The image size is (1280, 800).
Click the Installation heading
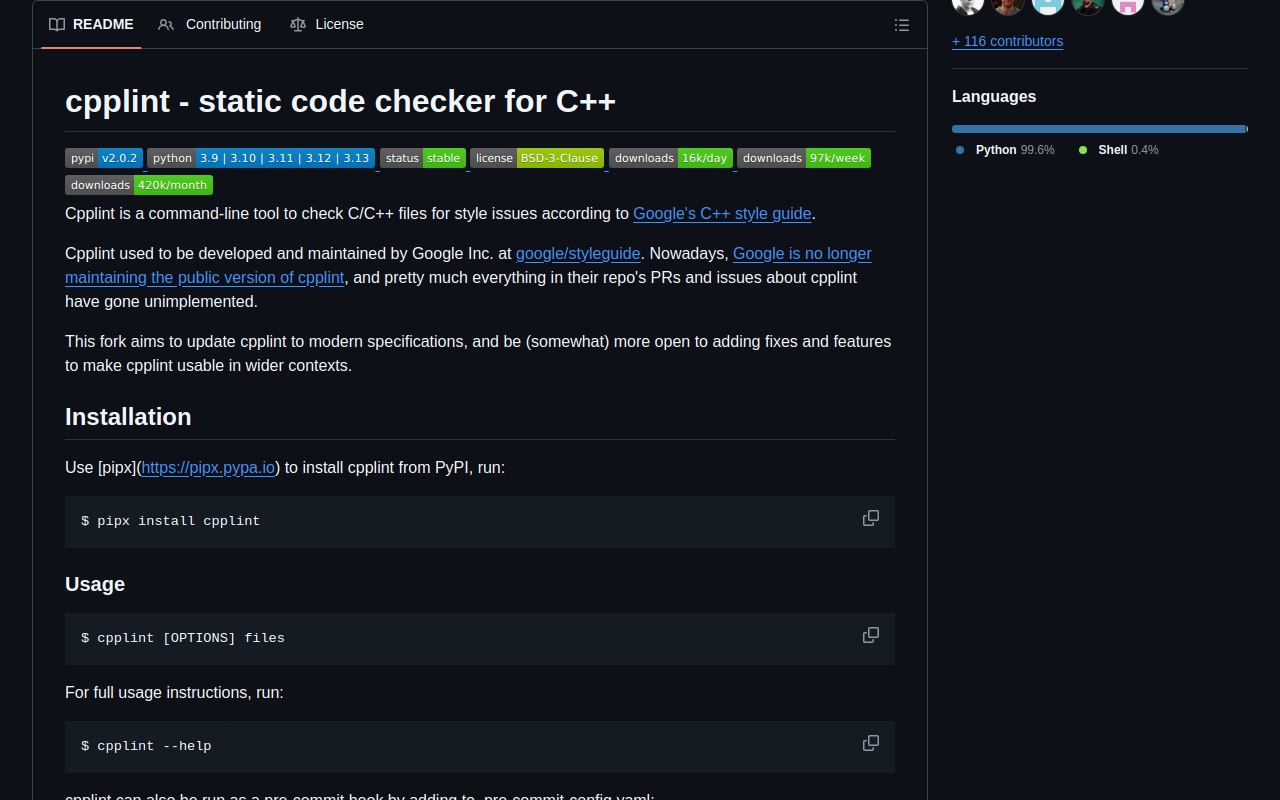(x=128, y=417)
